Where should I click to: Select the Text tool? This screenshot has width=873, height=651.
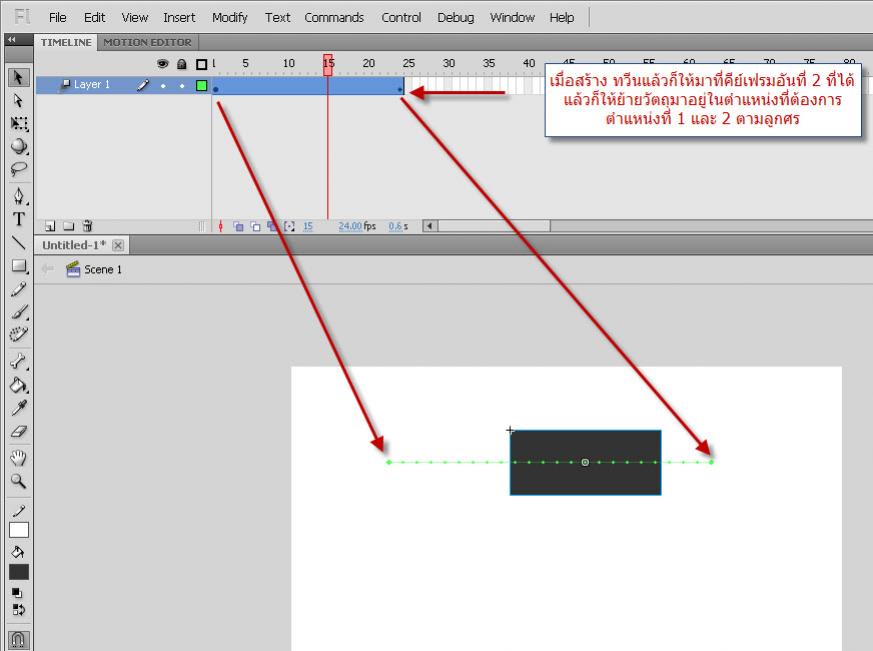coord(18,219)
